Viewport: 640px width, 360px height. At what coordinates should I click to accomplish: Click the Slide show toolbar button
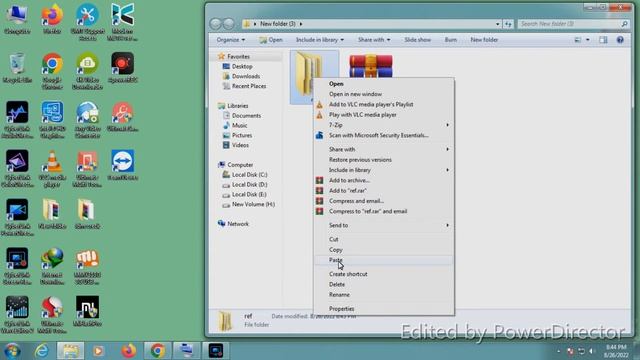pyautogui.click(x=417, y=40)
